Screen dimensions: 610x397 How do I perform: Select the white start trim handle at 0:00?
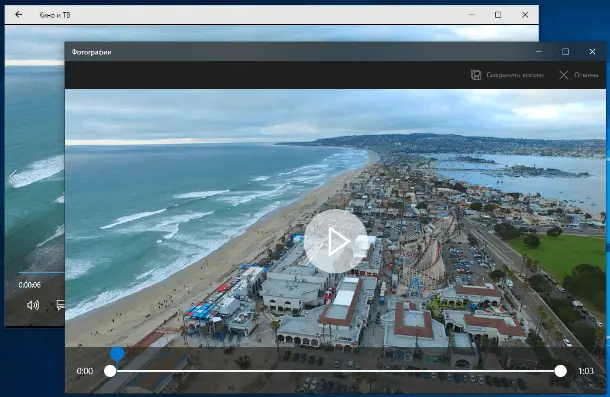click(x=110, y=371)
